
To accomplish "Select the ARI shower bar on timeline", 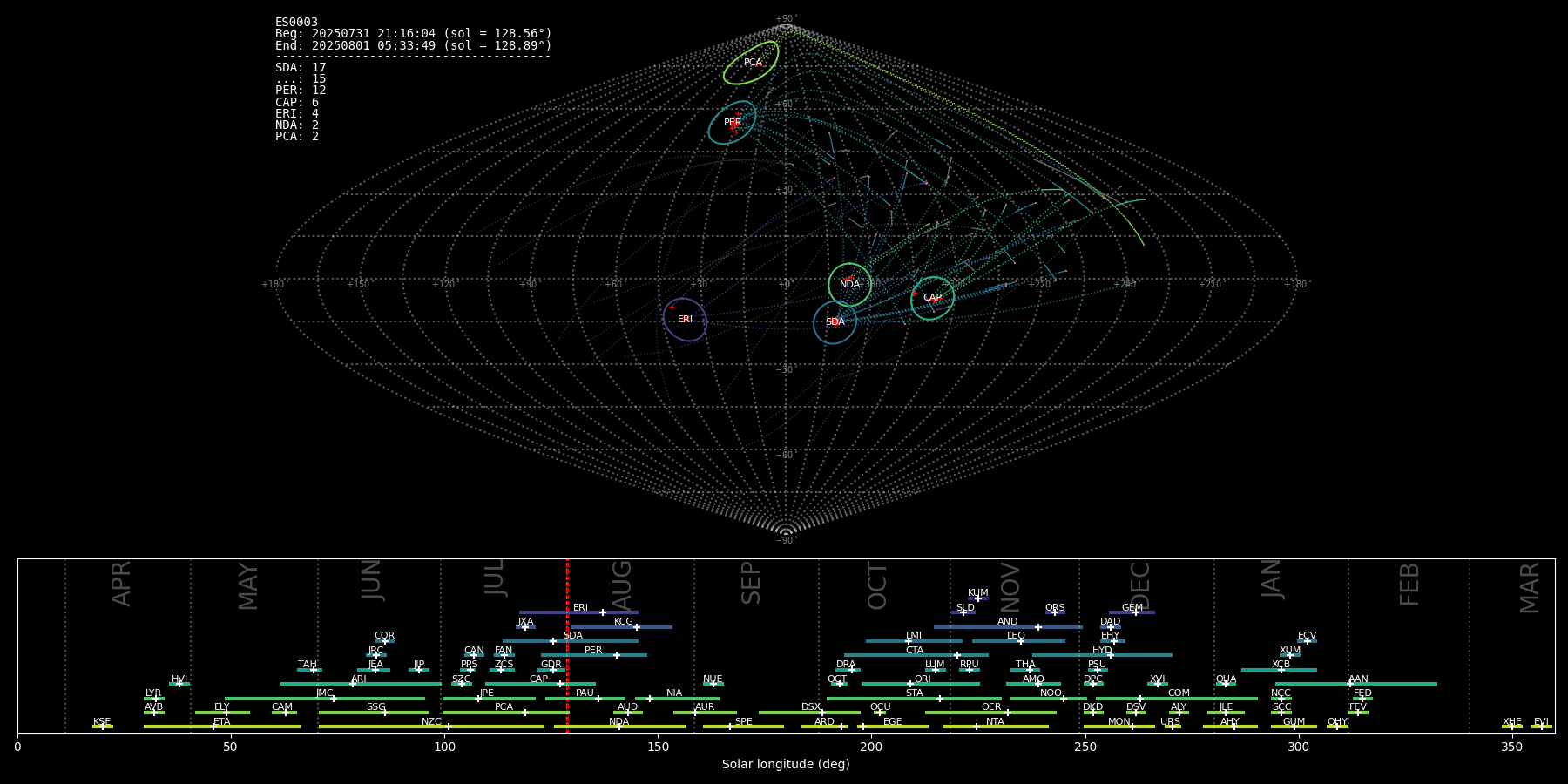I will (361, 684).
